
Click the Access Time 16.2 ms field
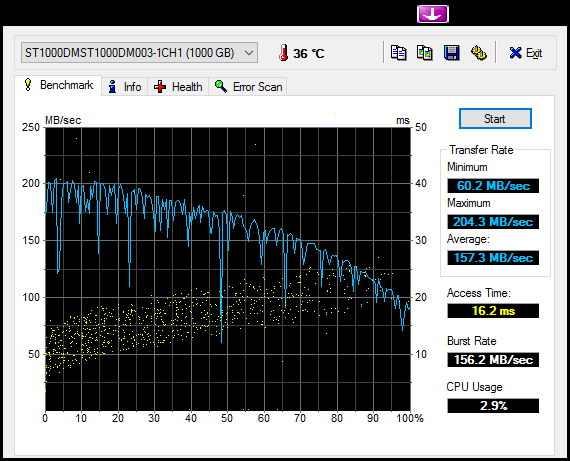point(493,311)
